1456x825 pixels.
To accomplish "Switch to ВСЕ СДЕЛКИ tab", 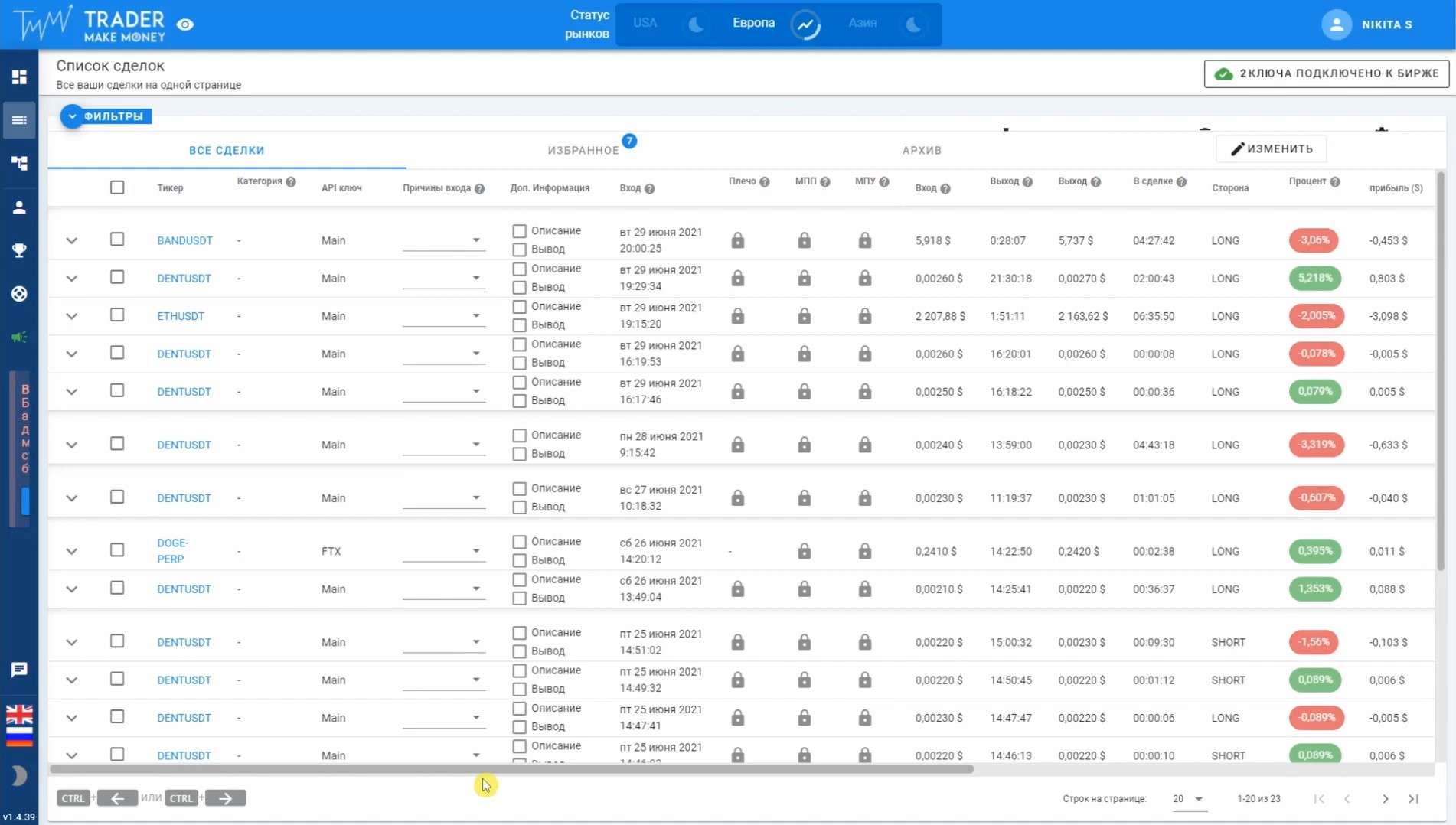I will 227,150.
